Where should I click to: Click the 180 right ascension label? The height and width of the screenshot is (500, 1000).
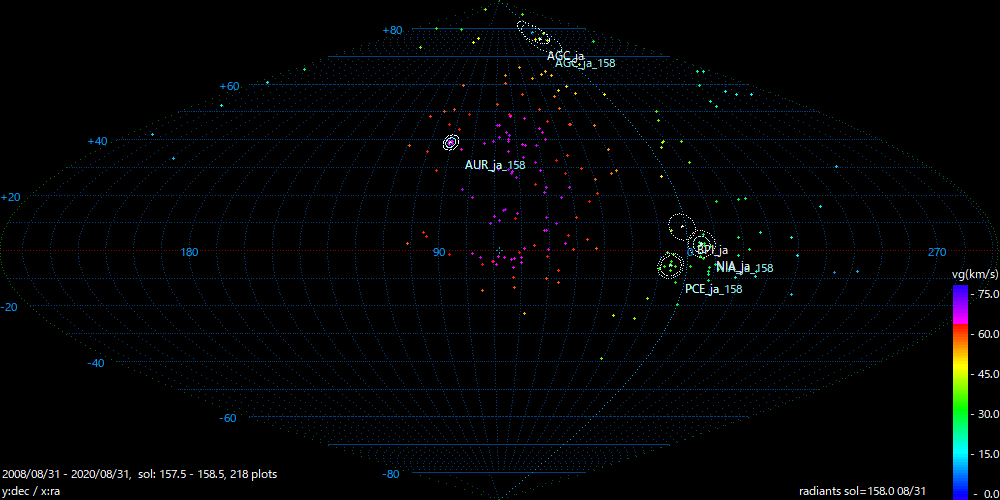[188, 252]
